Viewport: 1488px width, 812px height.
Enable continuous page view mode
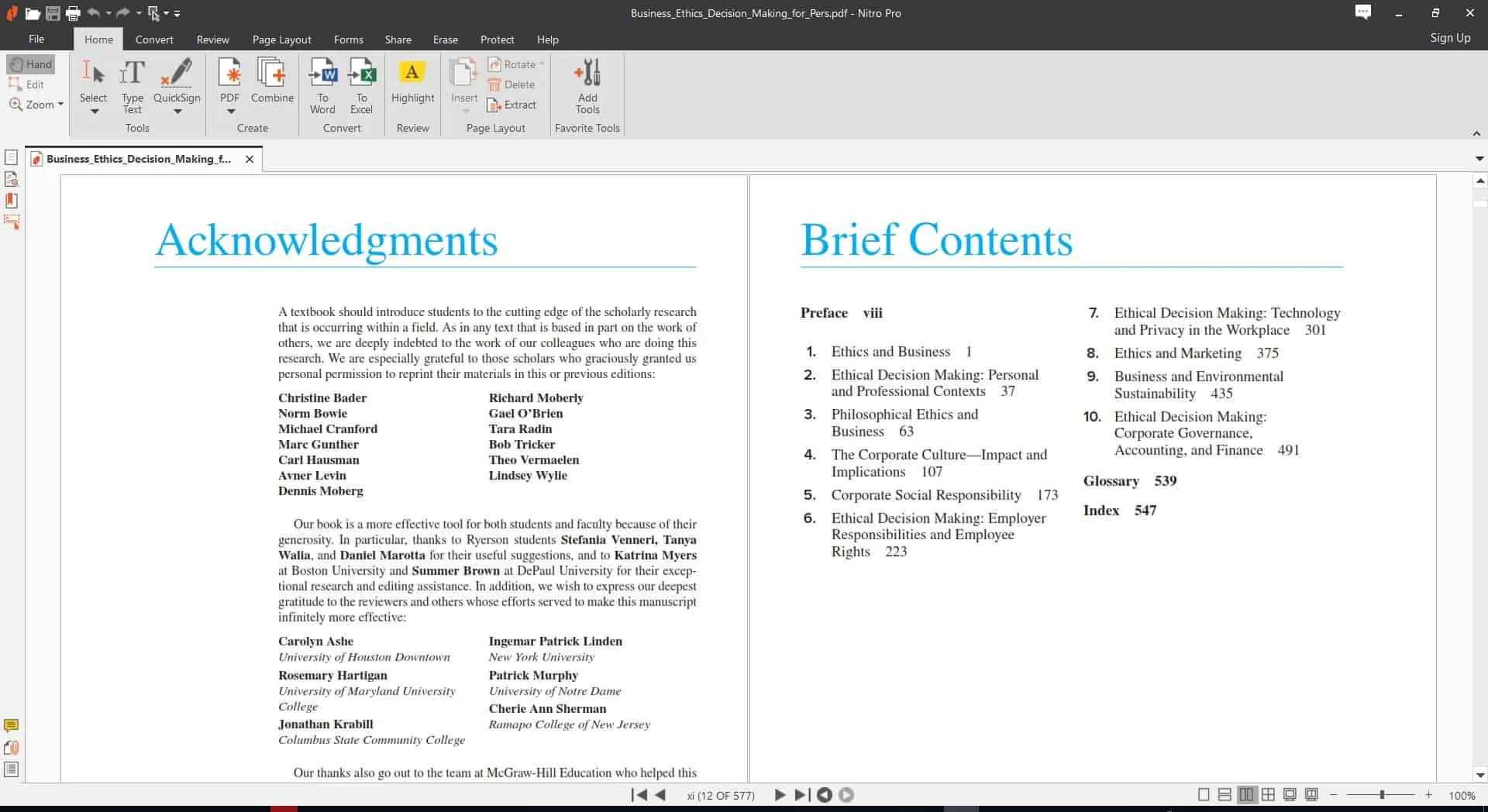click(1224, 795)
